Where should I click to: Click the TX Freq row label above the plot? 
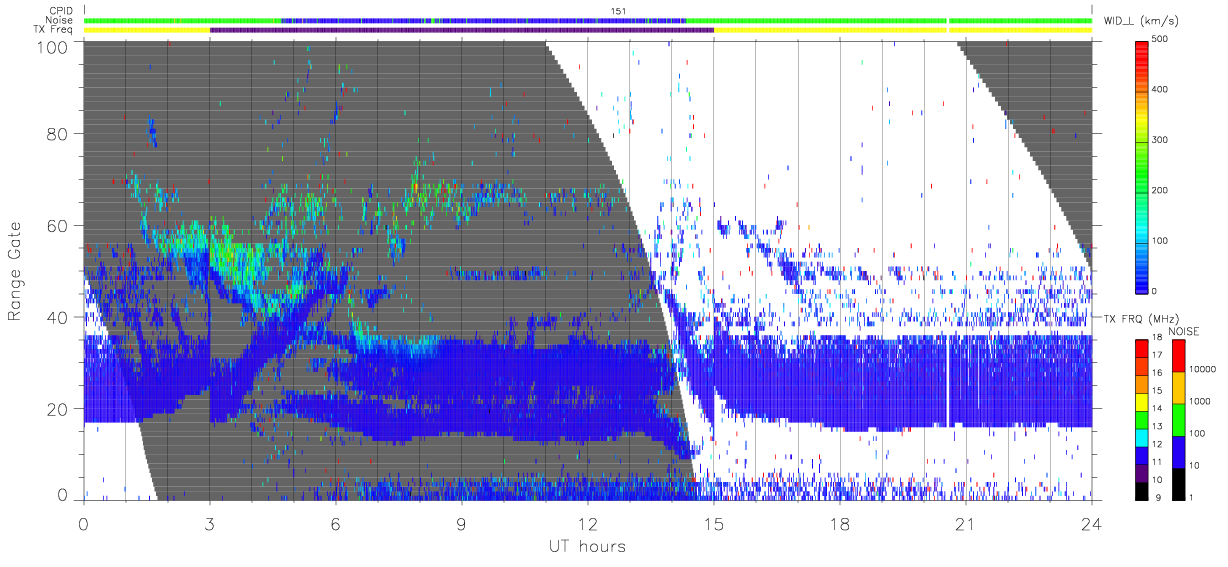(55, 30)
